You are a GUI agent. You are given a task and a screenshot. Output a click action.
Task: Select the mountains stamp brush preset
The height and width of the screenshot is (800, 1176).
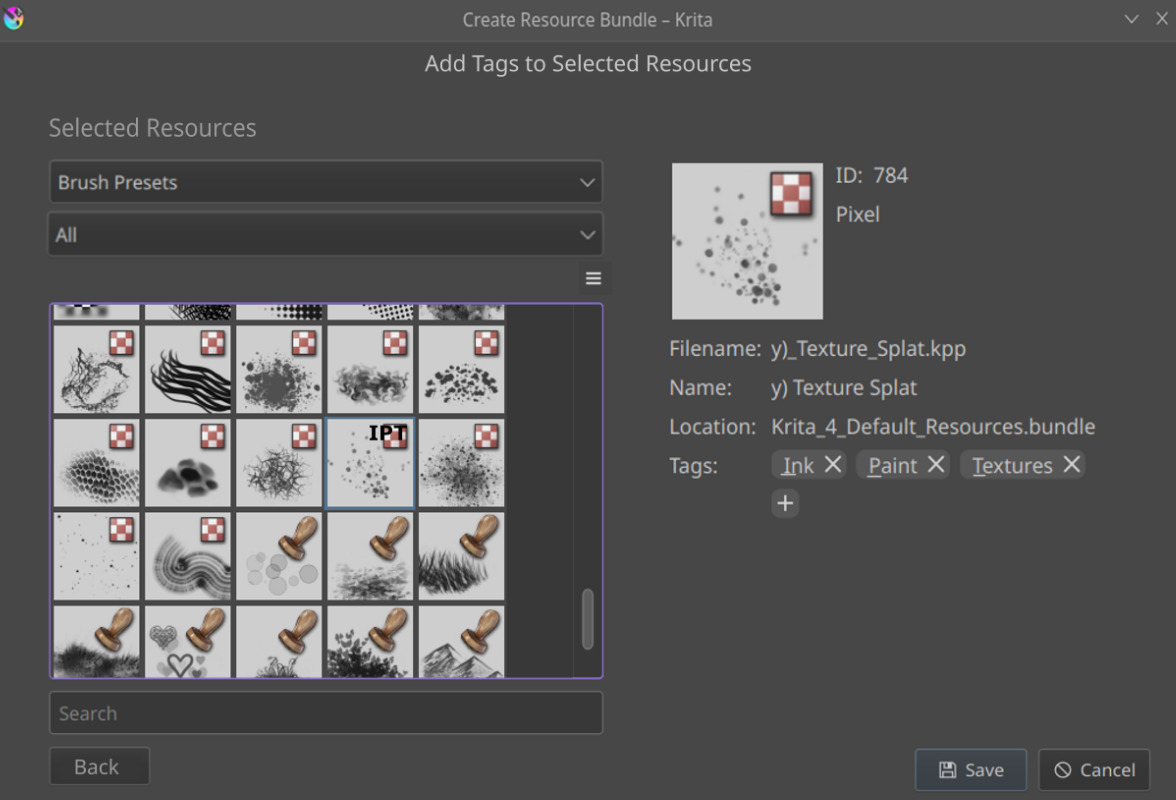(461, 642)
